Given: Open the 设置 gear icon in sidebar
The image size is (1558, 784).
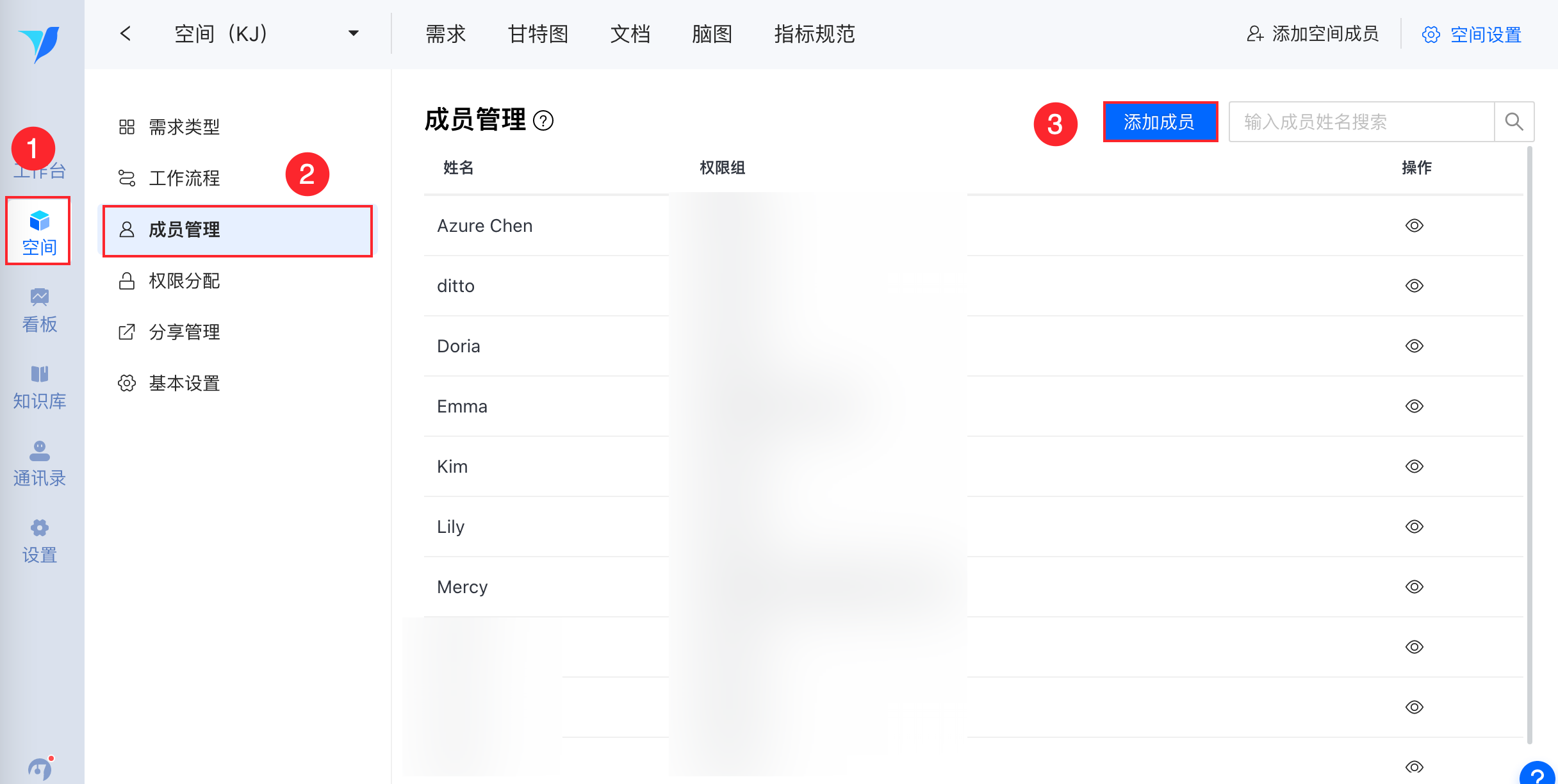Looking at the screenshot, I should pyautogui.click(x=39, y=528).
